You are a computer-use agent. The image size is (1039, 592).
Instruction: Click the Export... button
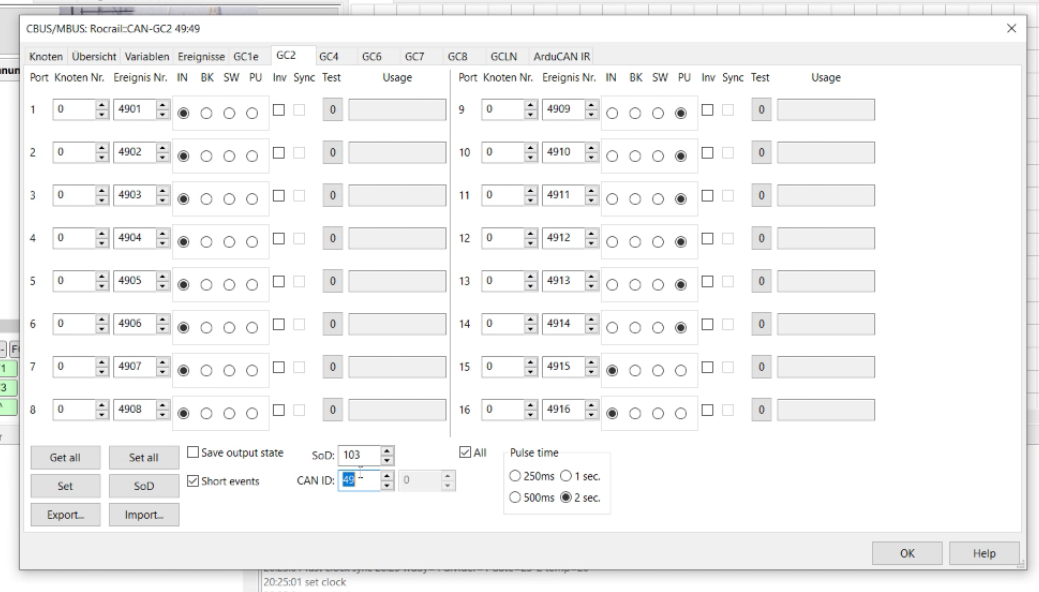[65, 514]
